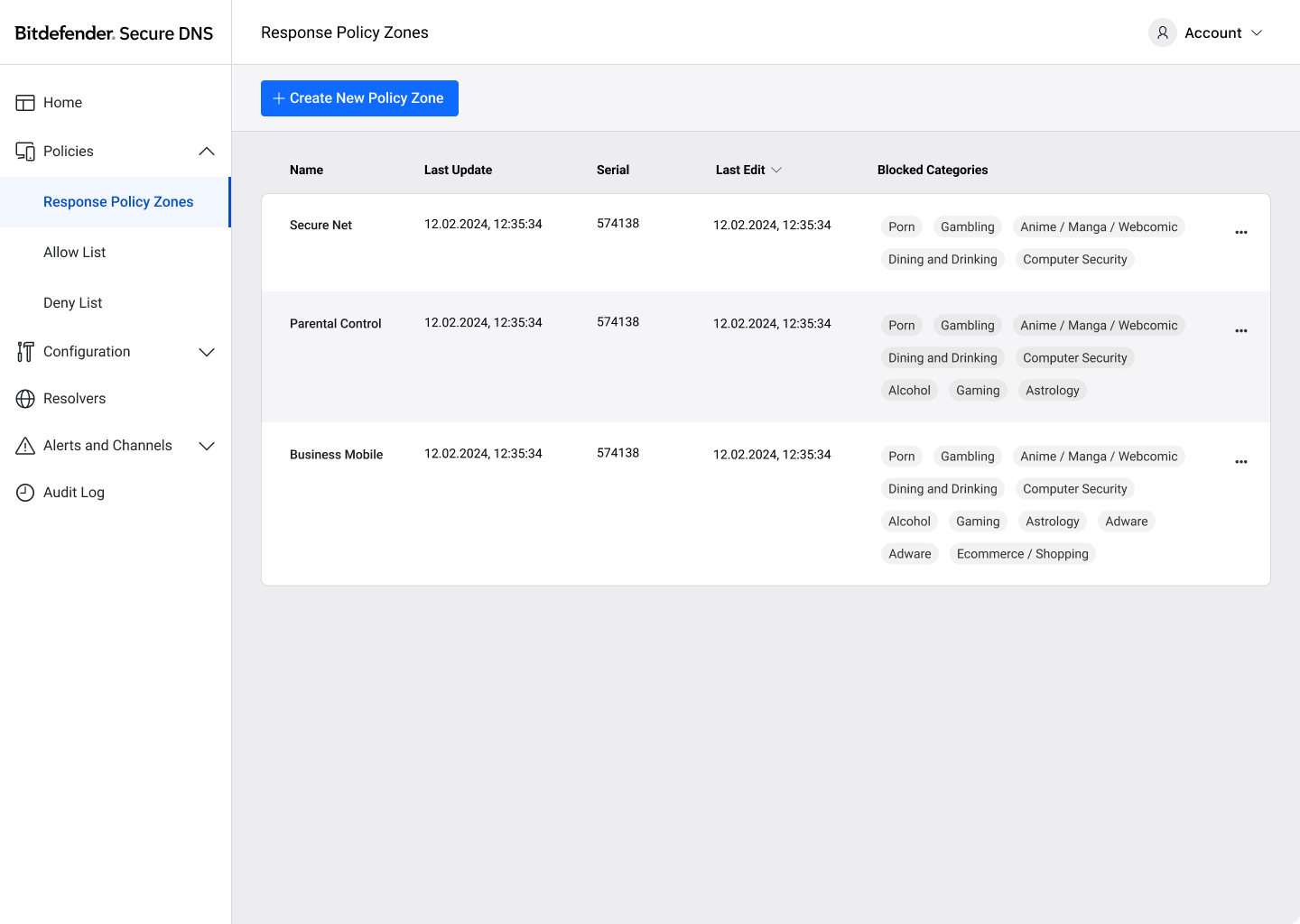Click the Blocked Categories column header
This screenshot has width=1300, height=924.
pos(933,170)
